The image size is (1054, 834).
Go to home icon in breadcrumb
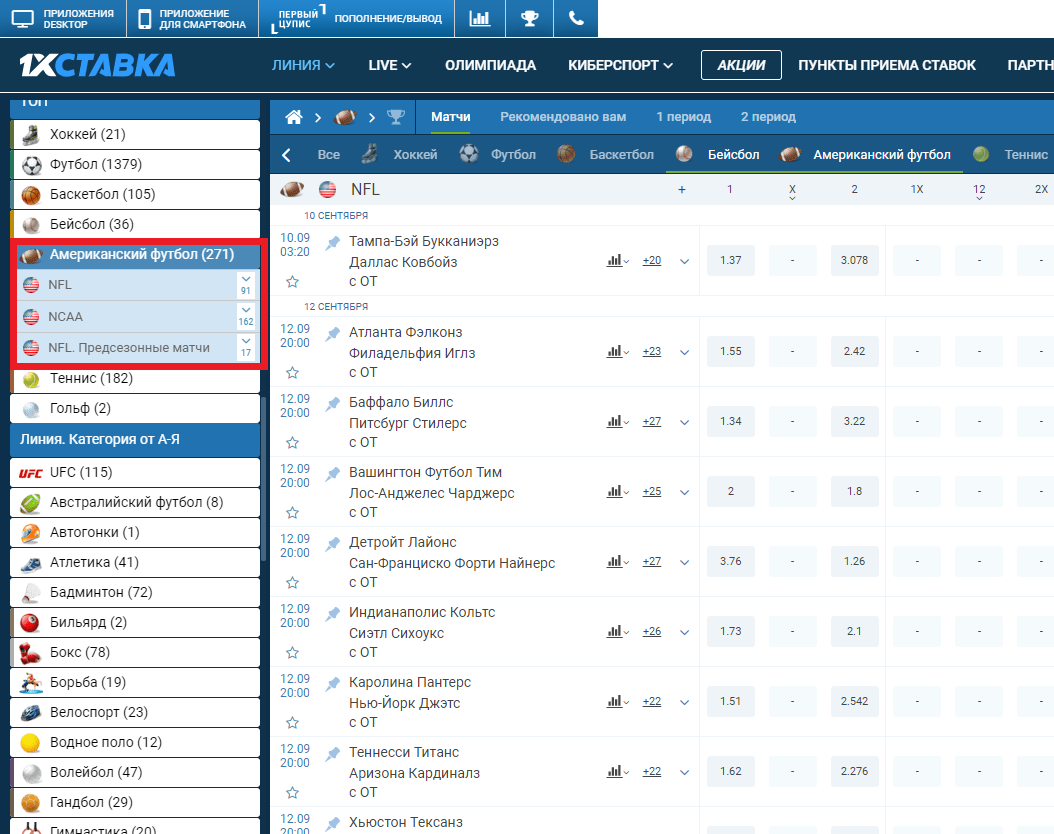(x=294, y=117)
